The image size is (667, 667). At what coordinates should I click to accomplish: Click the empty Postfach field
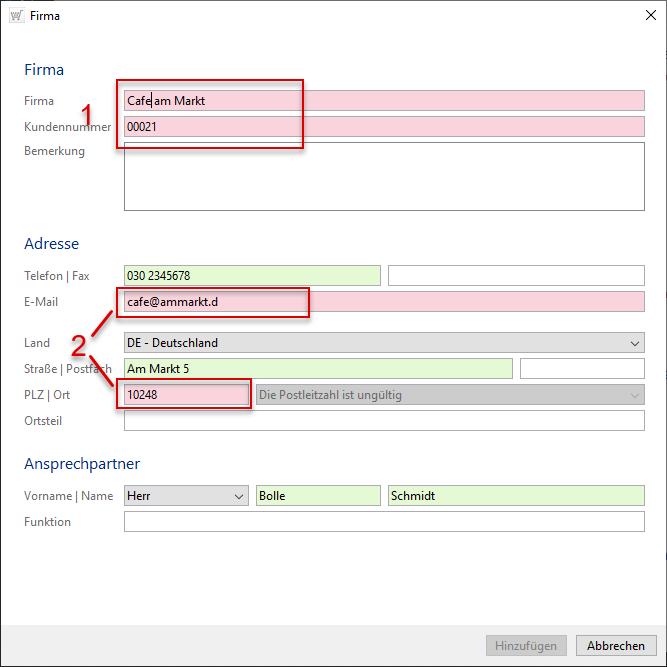tap(582, 369)
